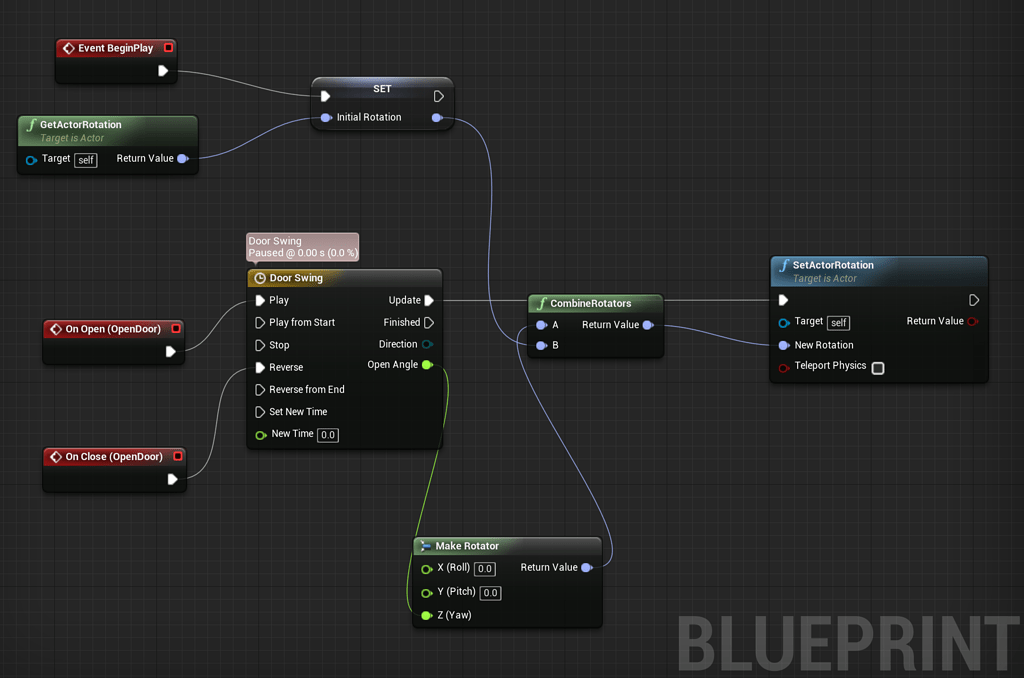This screenshot has height=678, width=1024.
Task: Click the Play input pin on Door Swing
Action: [x=260, y=300]
